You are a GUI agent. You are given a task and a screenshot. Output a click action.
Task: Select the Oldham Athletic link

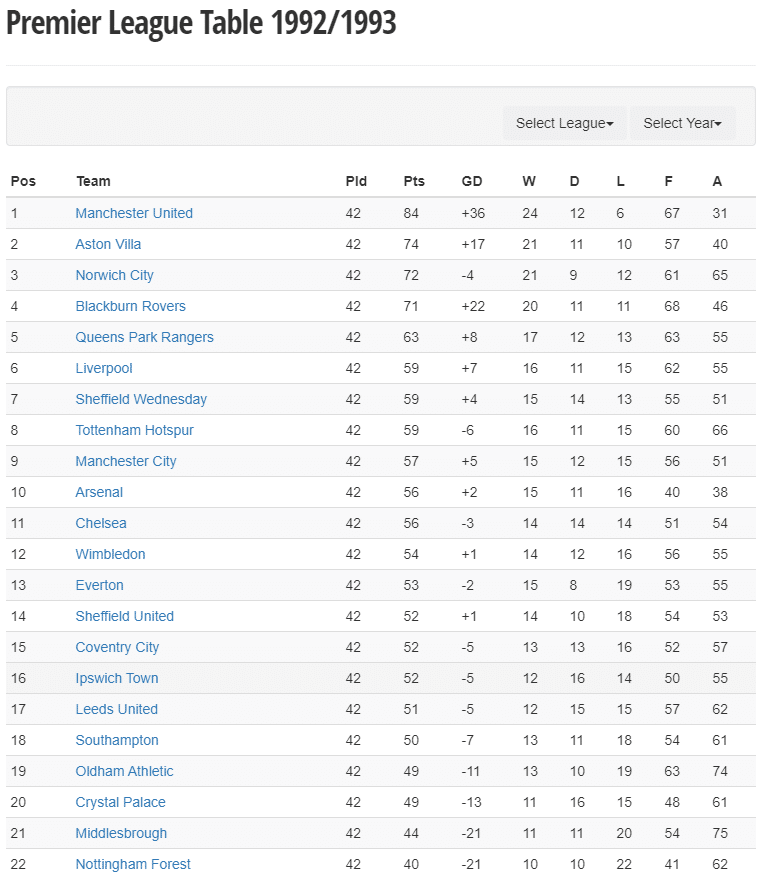click(123, 771)
